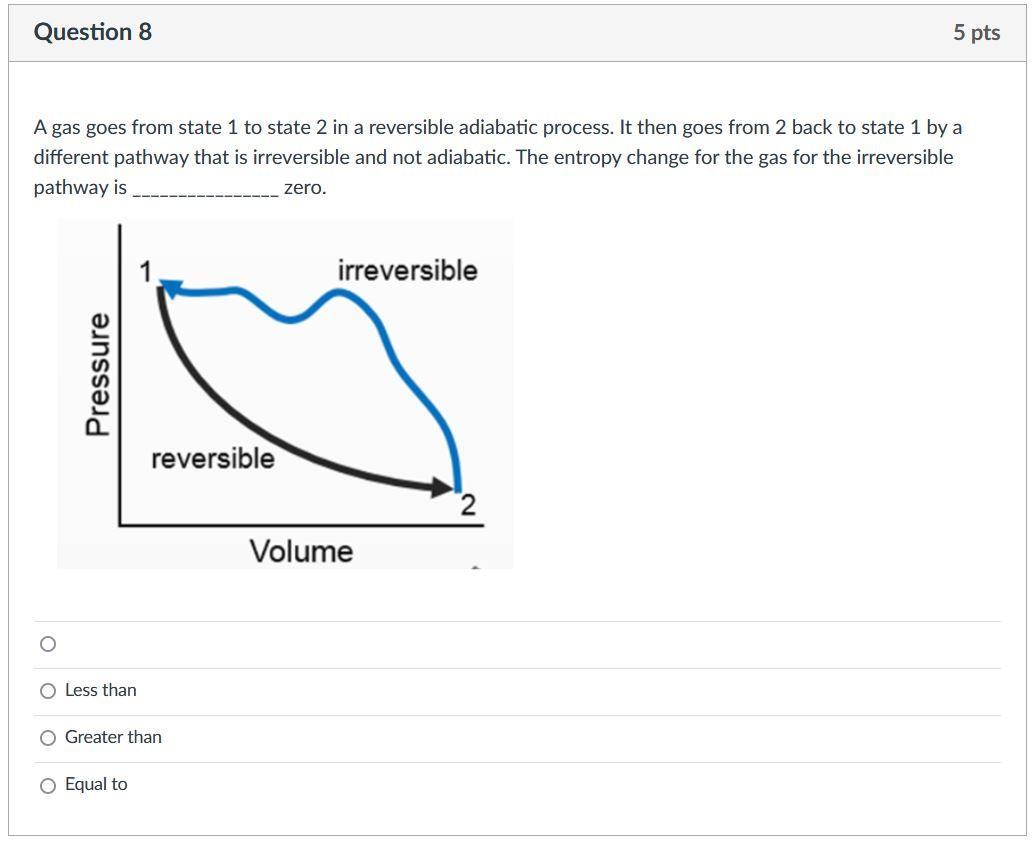This screenshot has width=1034, height=848.
Task: Click the word 'zero' after the blank
Action: click(x=303, y=187)
